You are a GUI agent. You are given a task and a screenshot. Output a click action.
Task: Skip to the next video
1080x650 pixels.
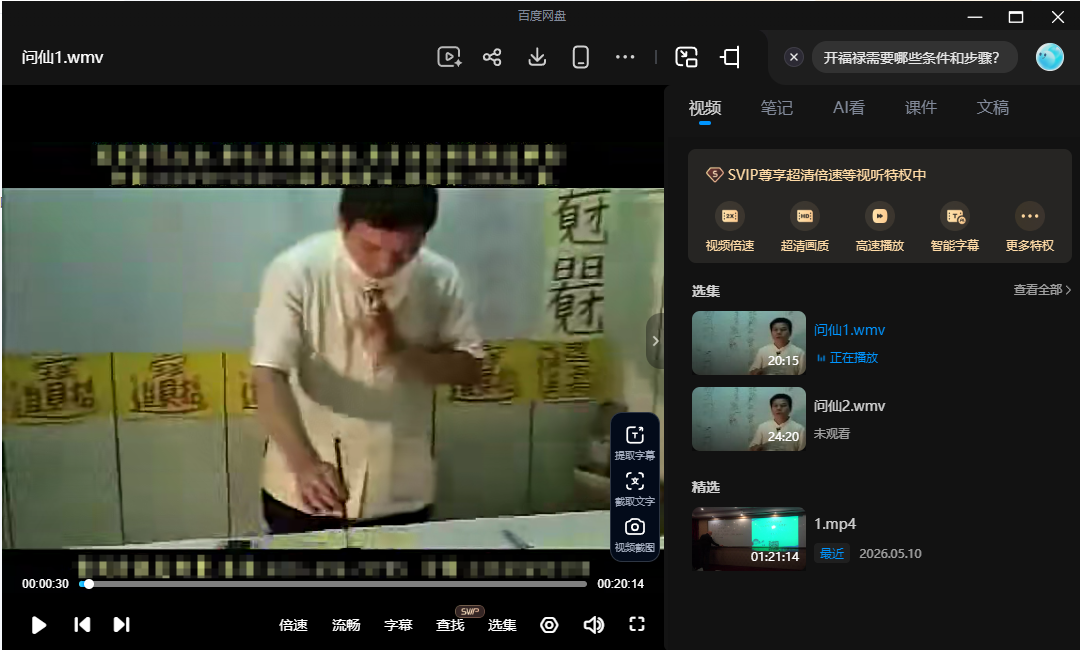point(121,625)
